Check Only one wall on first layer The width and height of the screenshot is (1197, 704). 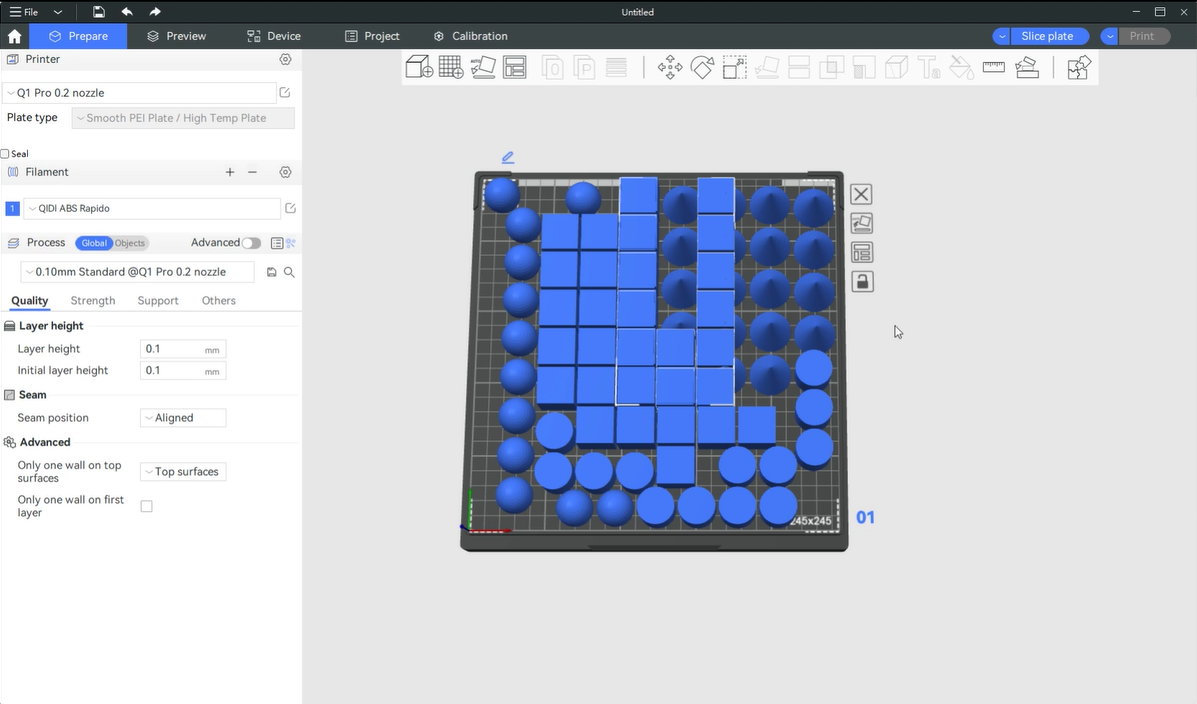pyautogui.click(x=146, y=507)
